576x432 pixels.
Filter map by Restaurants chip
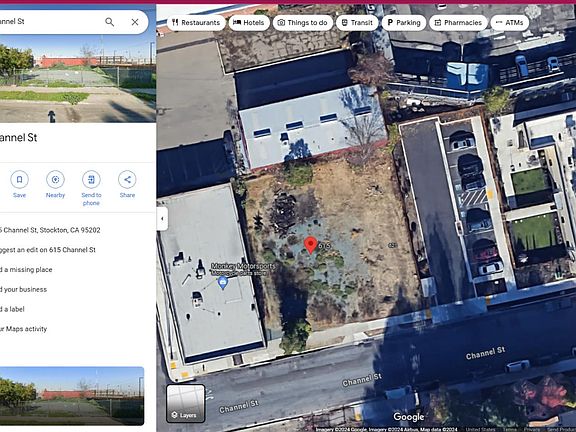[x=196, y=23]
